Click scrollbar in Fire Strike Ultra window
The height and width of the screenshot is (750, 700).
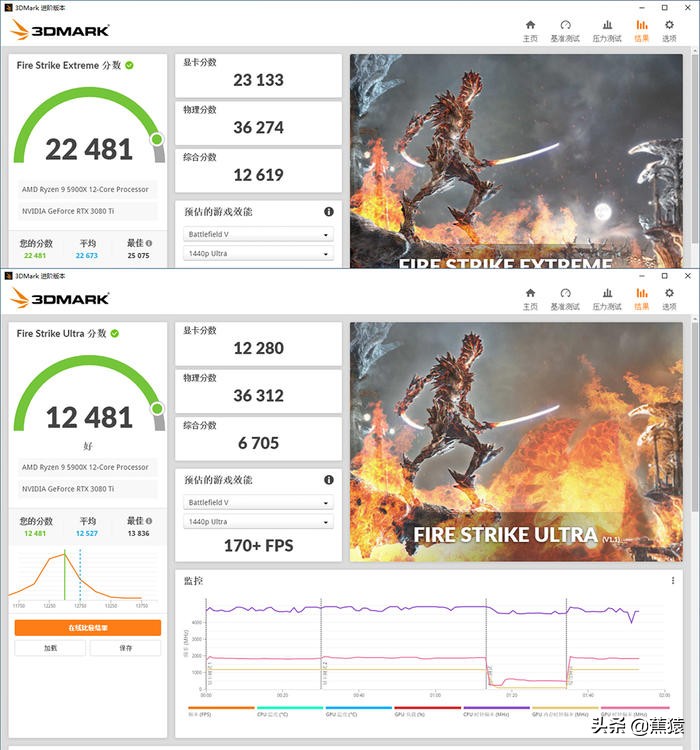pos(694,416)
